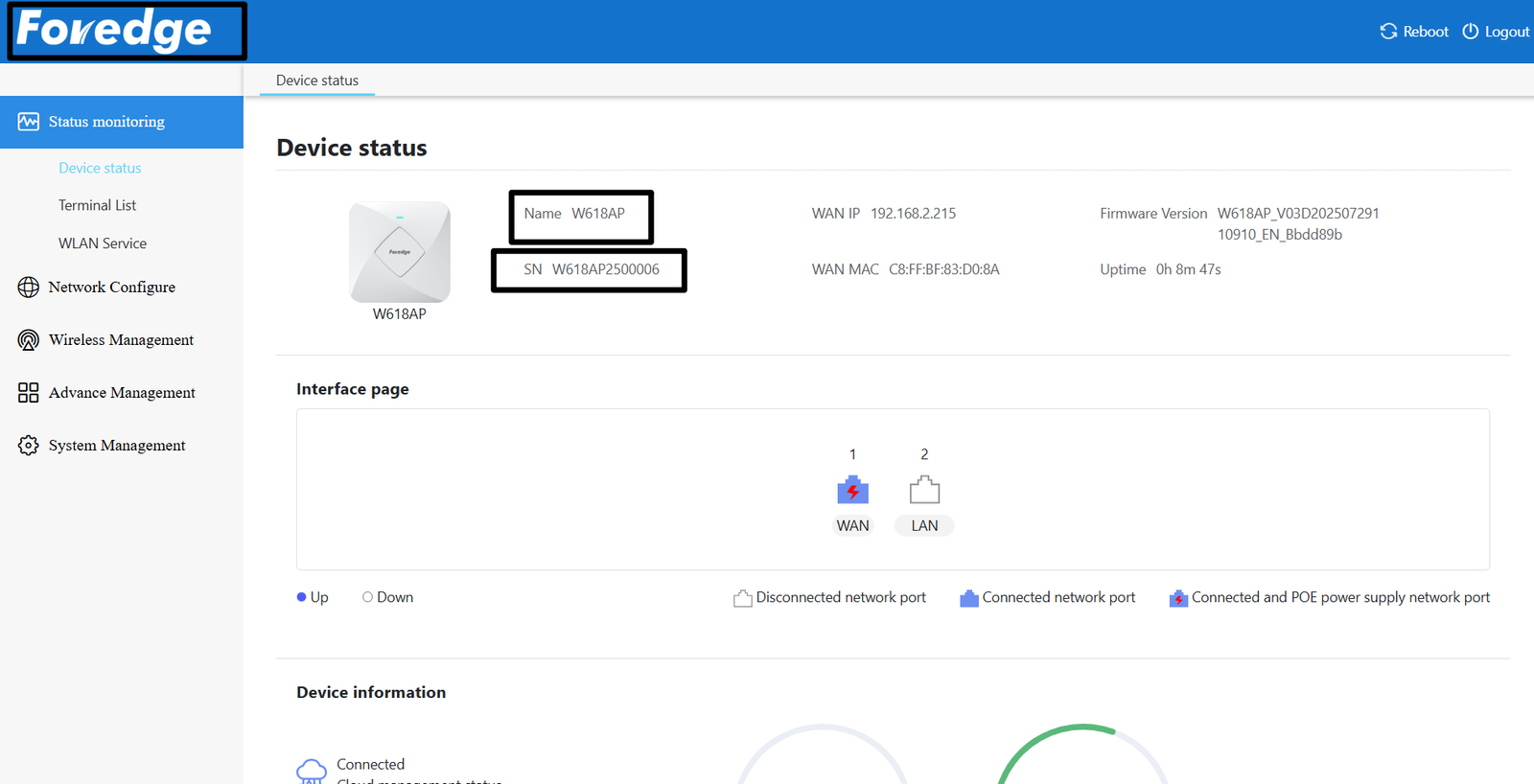Click the Network Configure globe icon
This screenshot has width=1534, height=784.
pyautogui.click(x=29, y=287)
